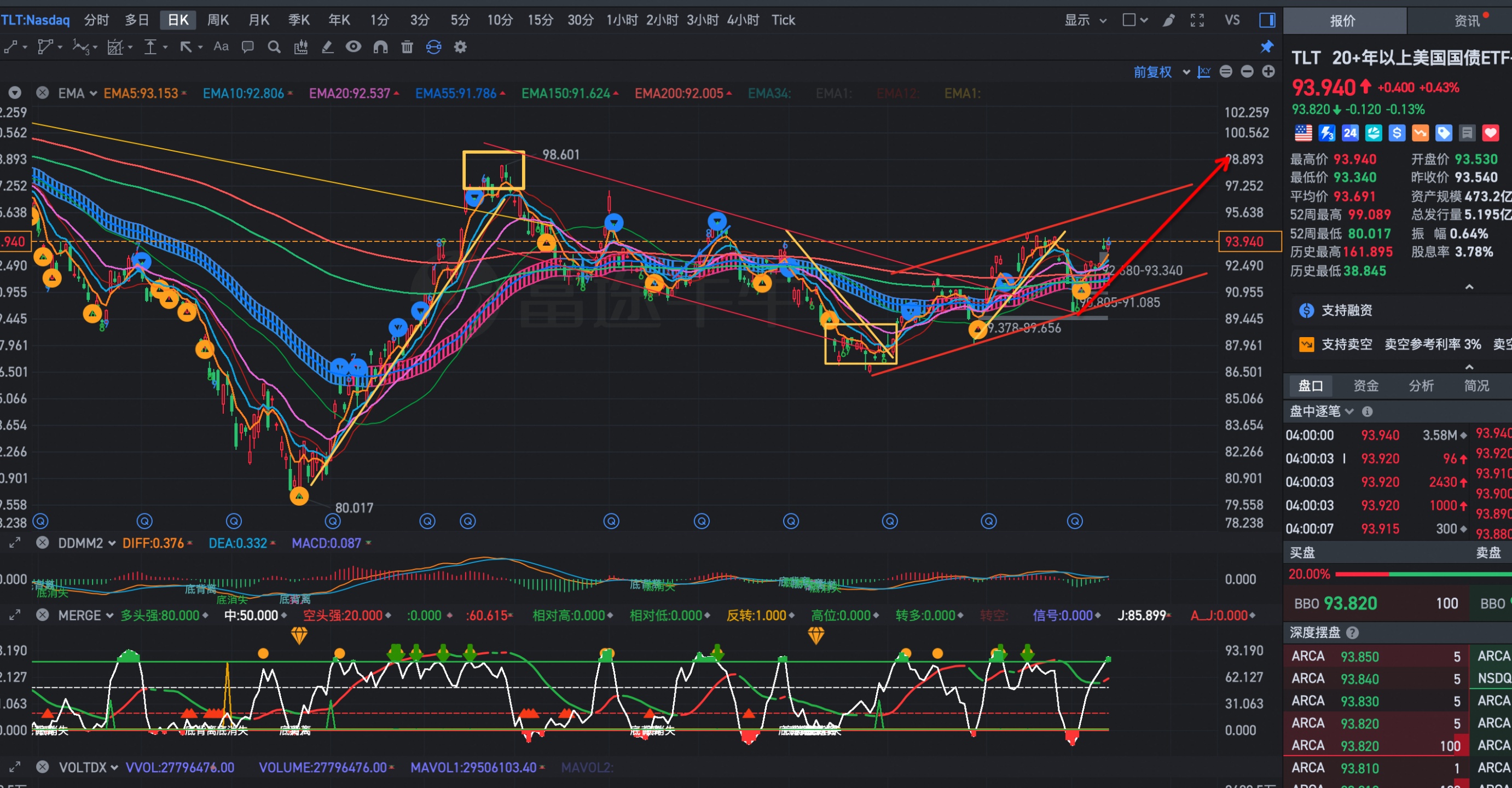Viewport: 1512px width, 788px height.
Task: Click the magnifier search icon in toolbar
Action: coord(274,47)
